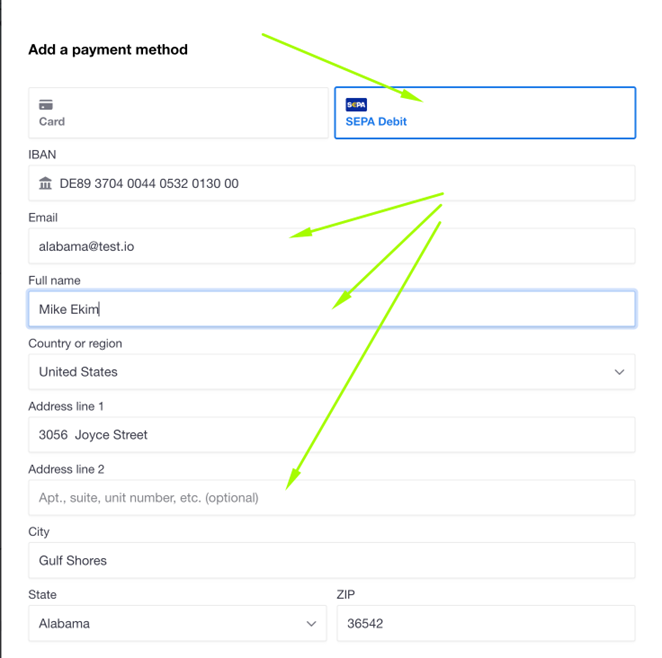This screenshot has height=658, width=662.
Task: Click the ZIP field containing 36542
Action: tap(486, 623)
